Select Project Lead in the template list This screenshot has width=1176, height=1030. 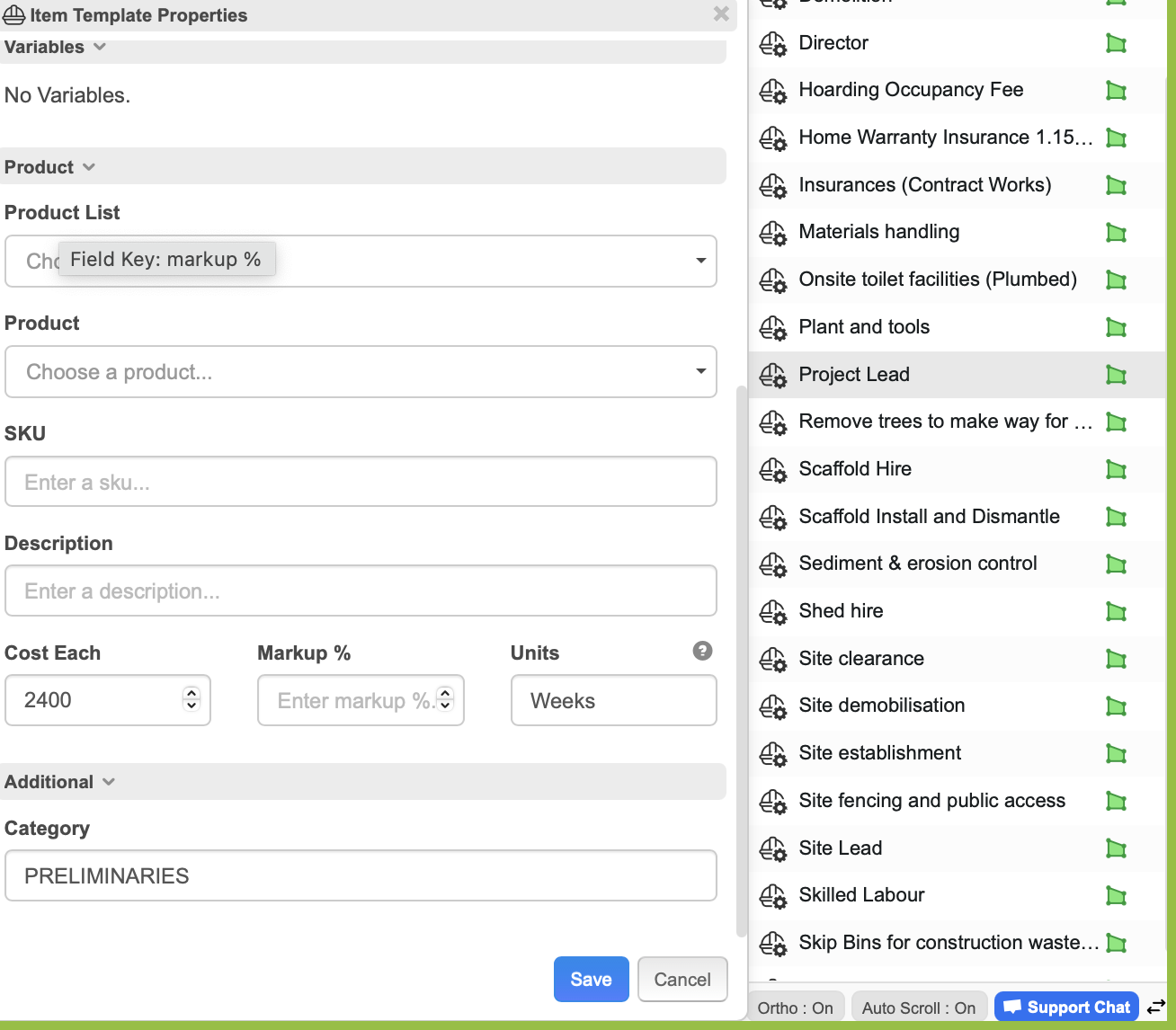point(854,375)
